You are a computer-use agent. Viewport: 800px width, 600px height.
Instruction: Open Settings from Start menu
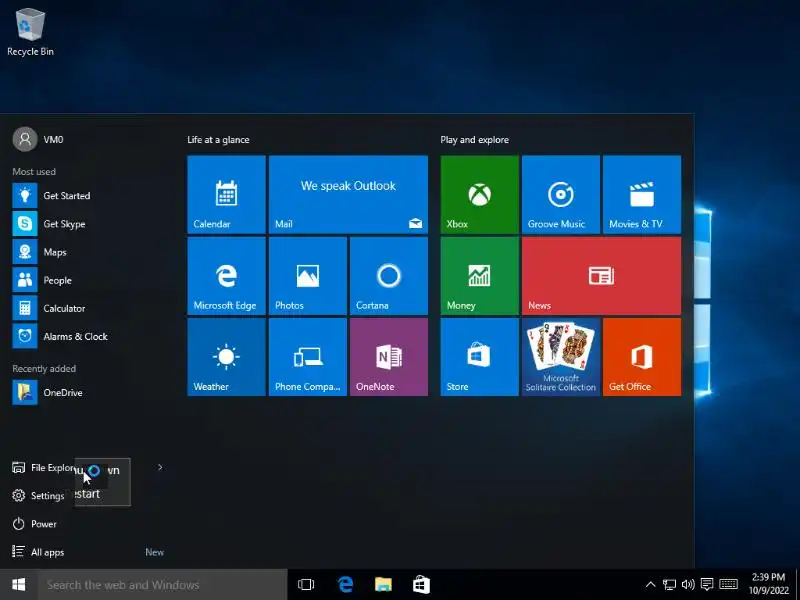38,495
